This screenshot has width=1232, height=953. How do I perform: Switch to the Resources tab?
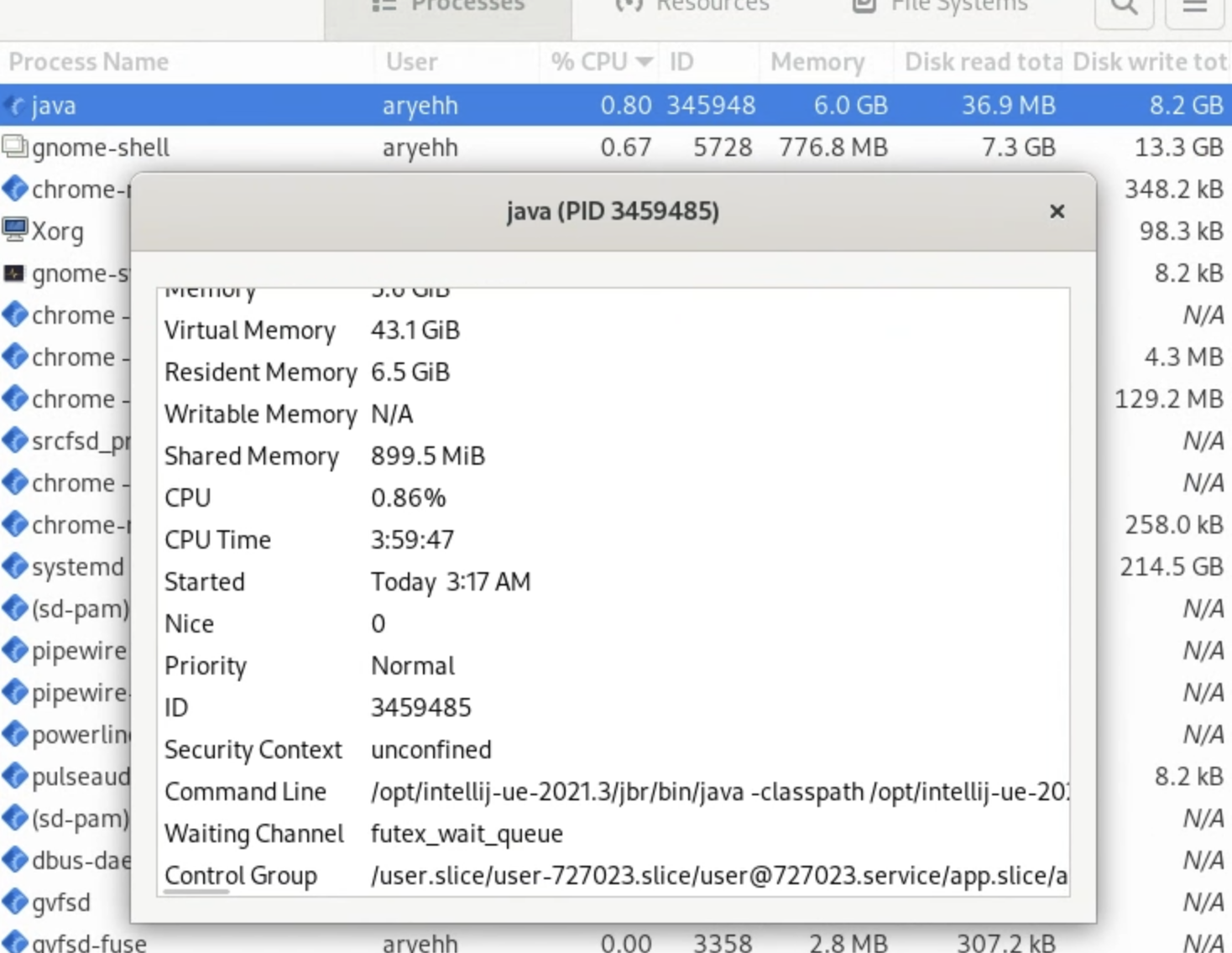(697, 4)
